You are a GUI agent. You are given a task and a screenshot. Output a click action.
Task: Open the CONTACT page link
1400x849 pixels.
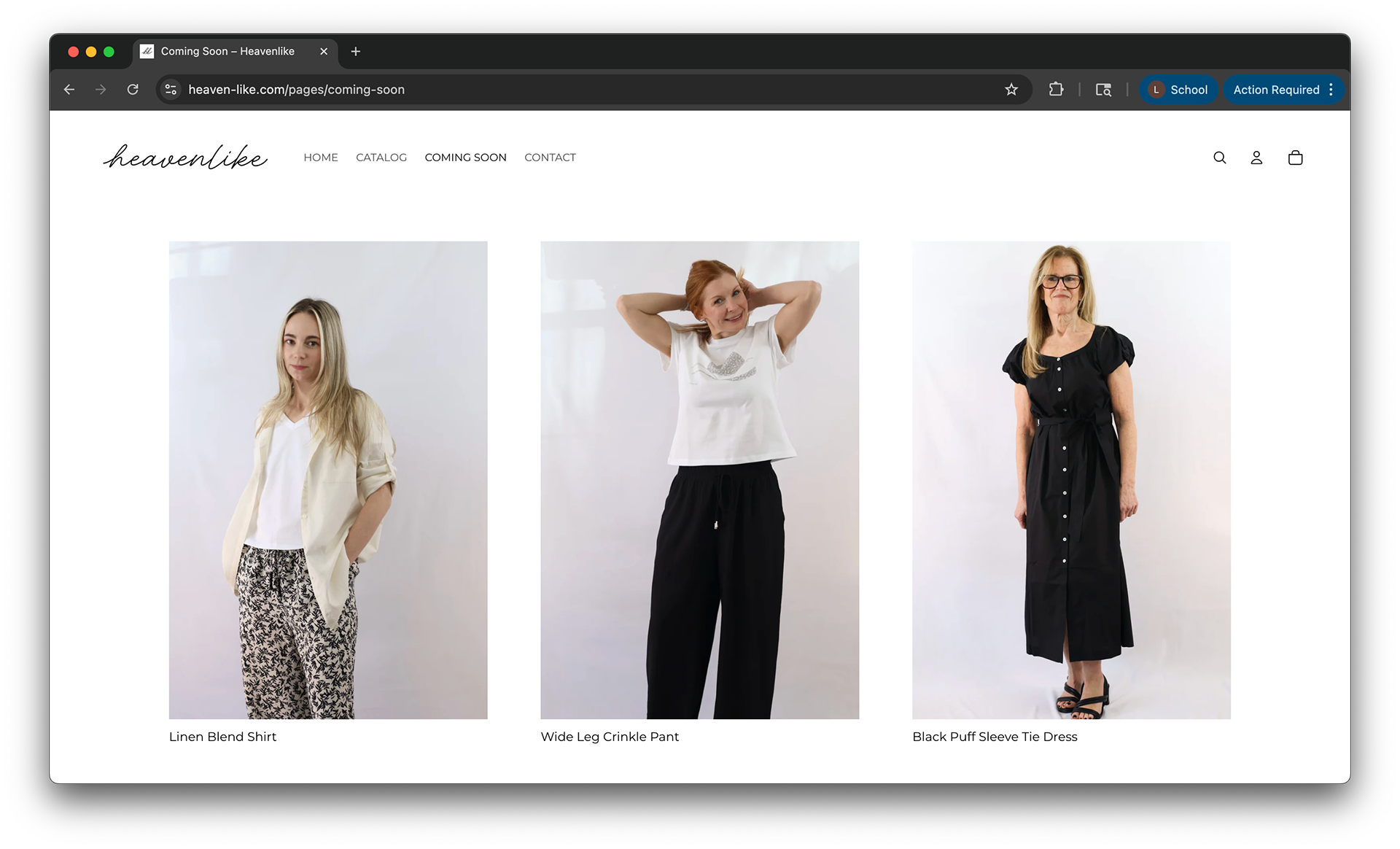[x=550, y=158]
